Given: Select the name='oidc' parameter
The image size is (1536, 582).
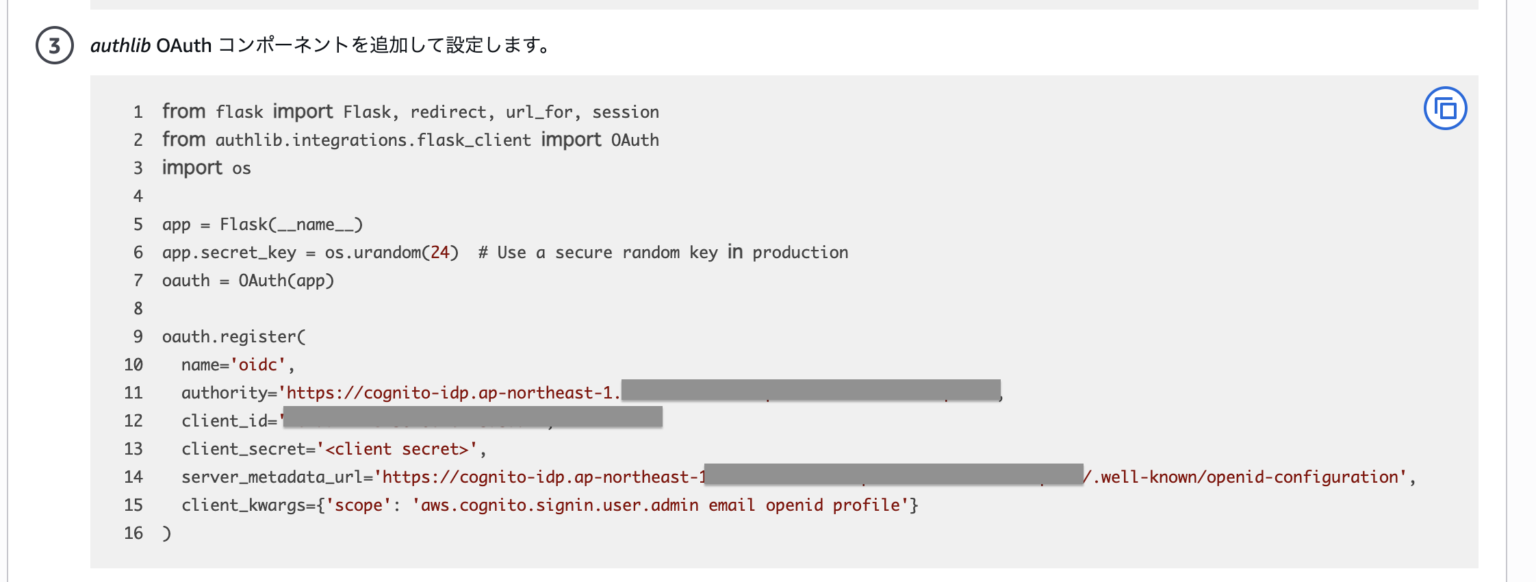Looking at the screenshot, I should pos(238,364).
